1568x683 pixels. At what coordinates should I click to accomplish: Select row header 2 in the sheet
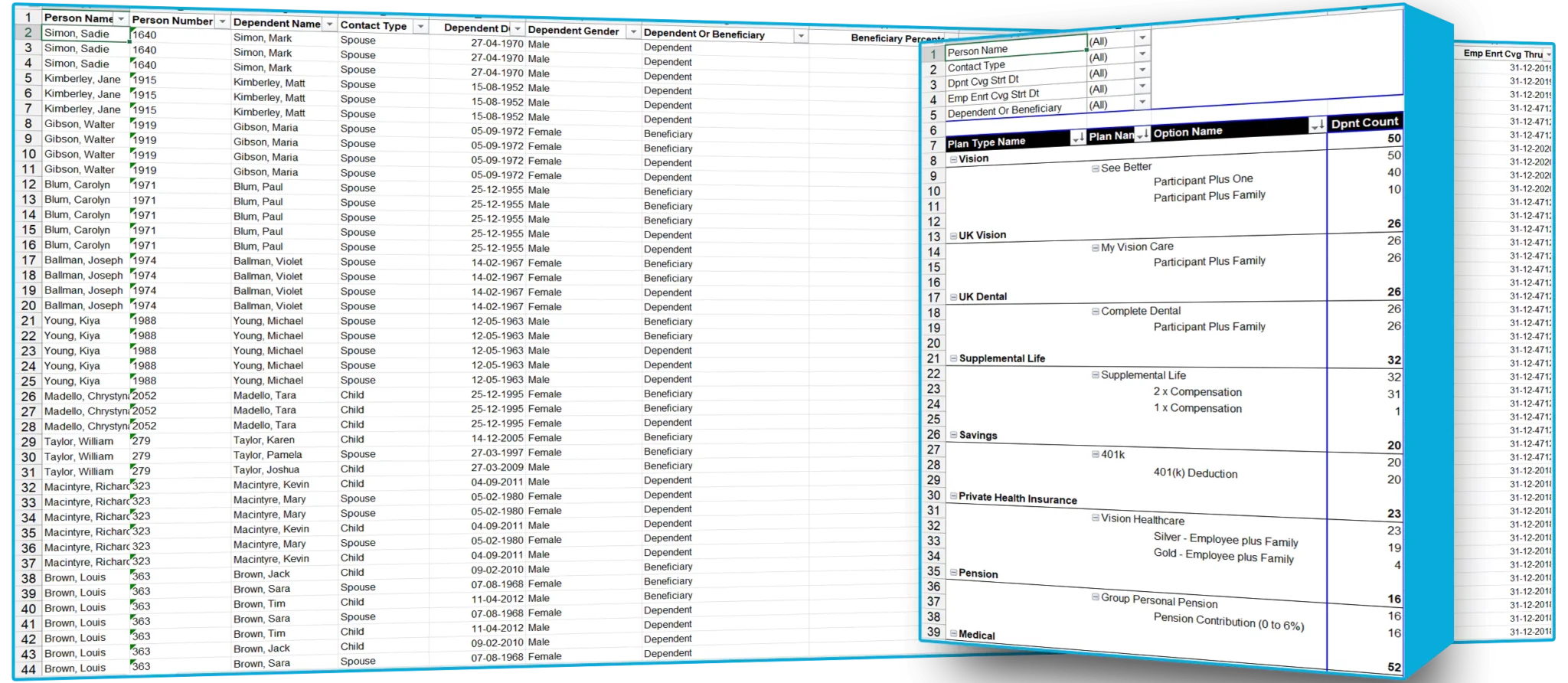coord(28,33)
